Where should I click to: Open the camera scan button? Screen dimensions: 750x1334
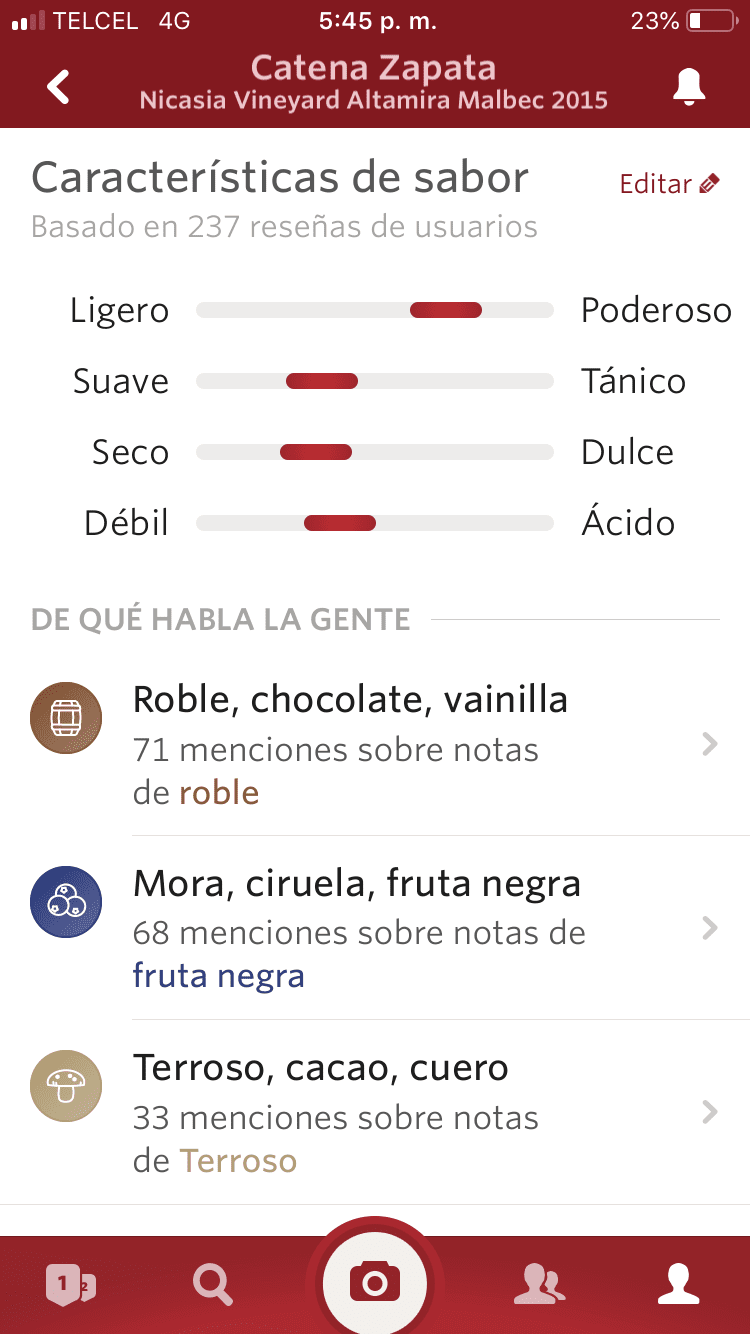point(375,1281)
